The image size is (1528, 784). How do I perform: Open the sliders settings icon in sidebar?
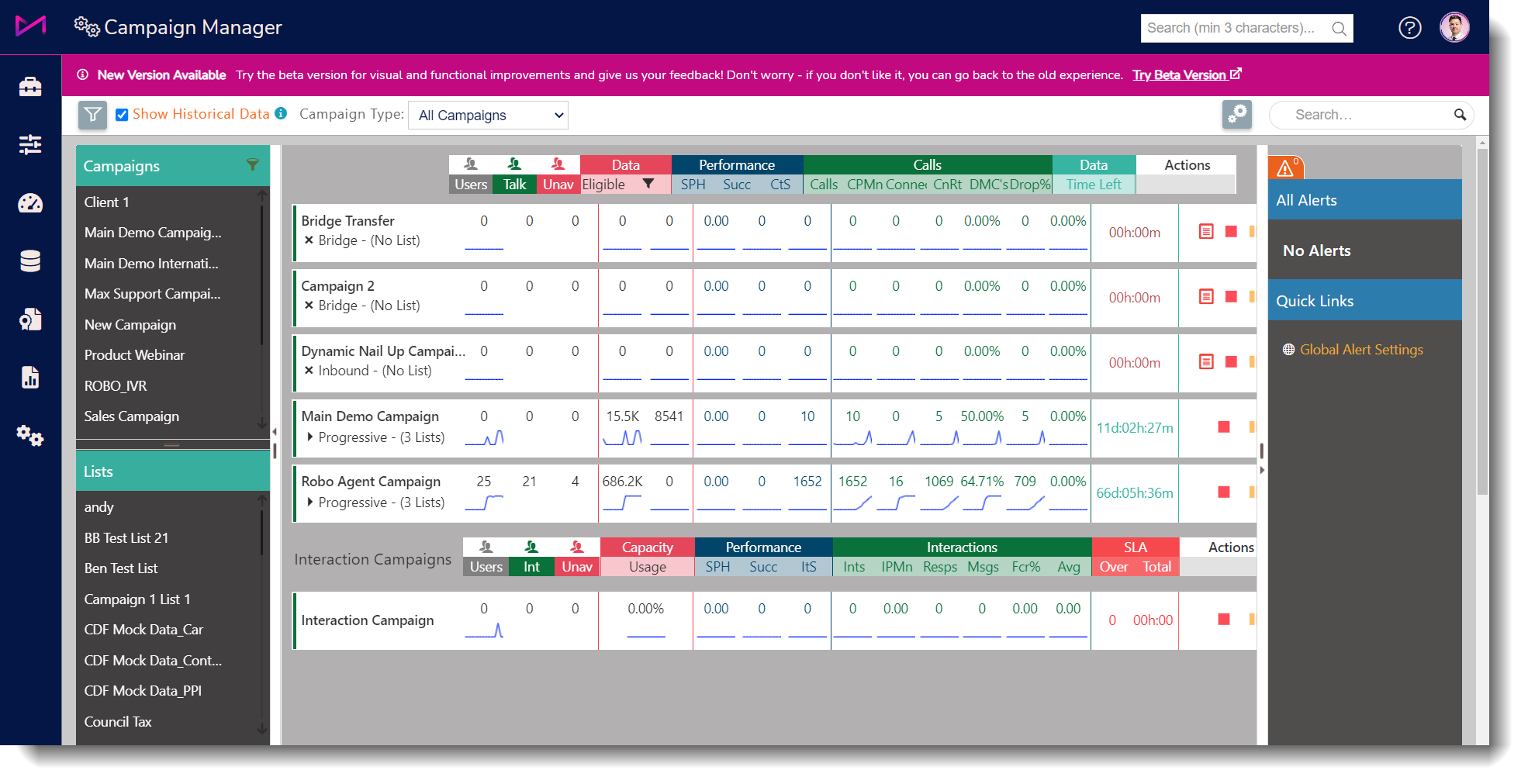tap(30, 144)
